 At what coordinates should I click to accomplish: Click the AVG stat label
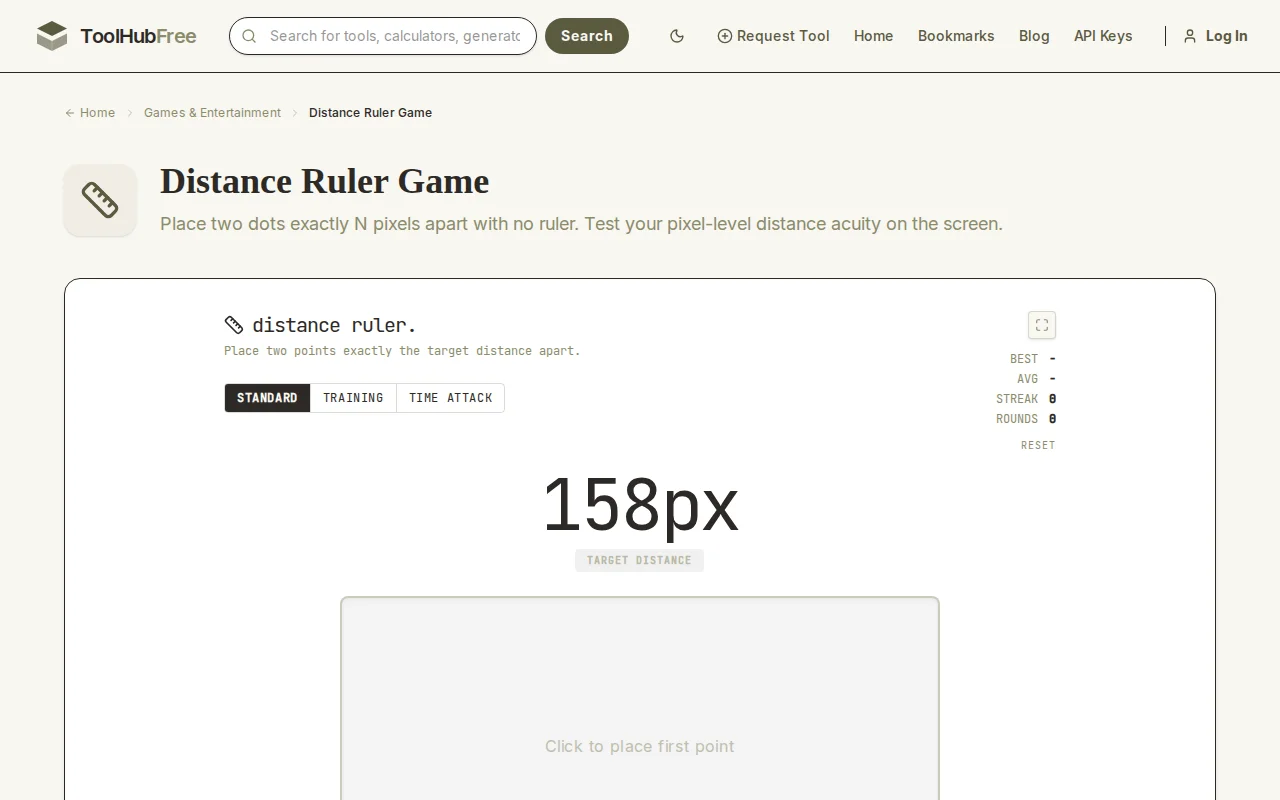pos(1028,379)
